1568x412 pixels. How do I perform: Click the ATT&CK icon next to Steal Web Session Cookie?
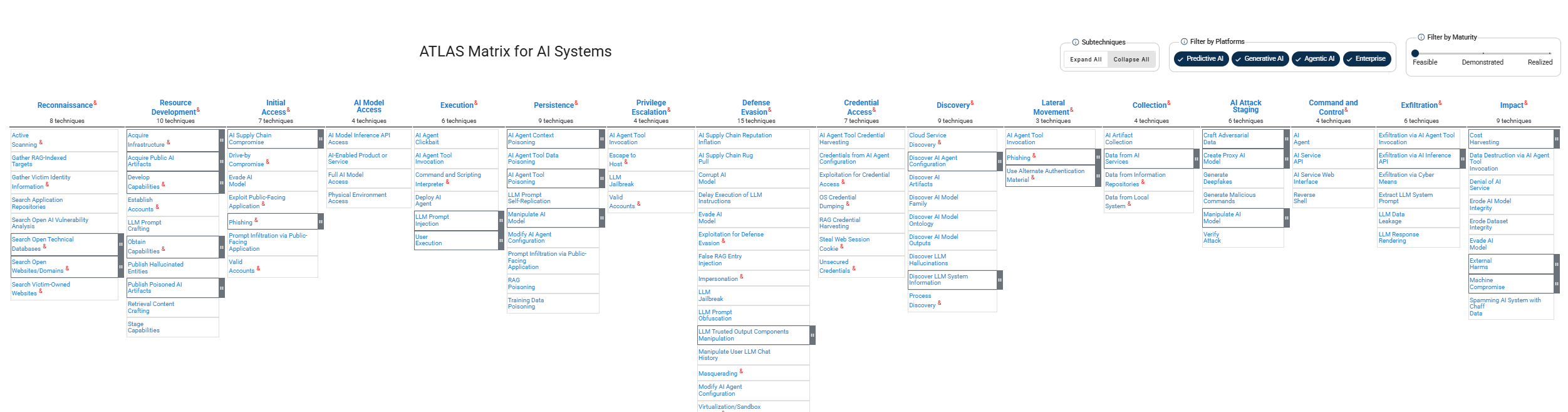[x=842, y=246]
